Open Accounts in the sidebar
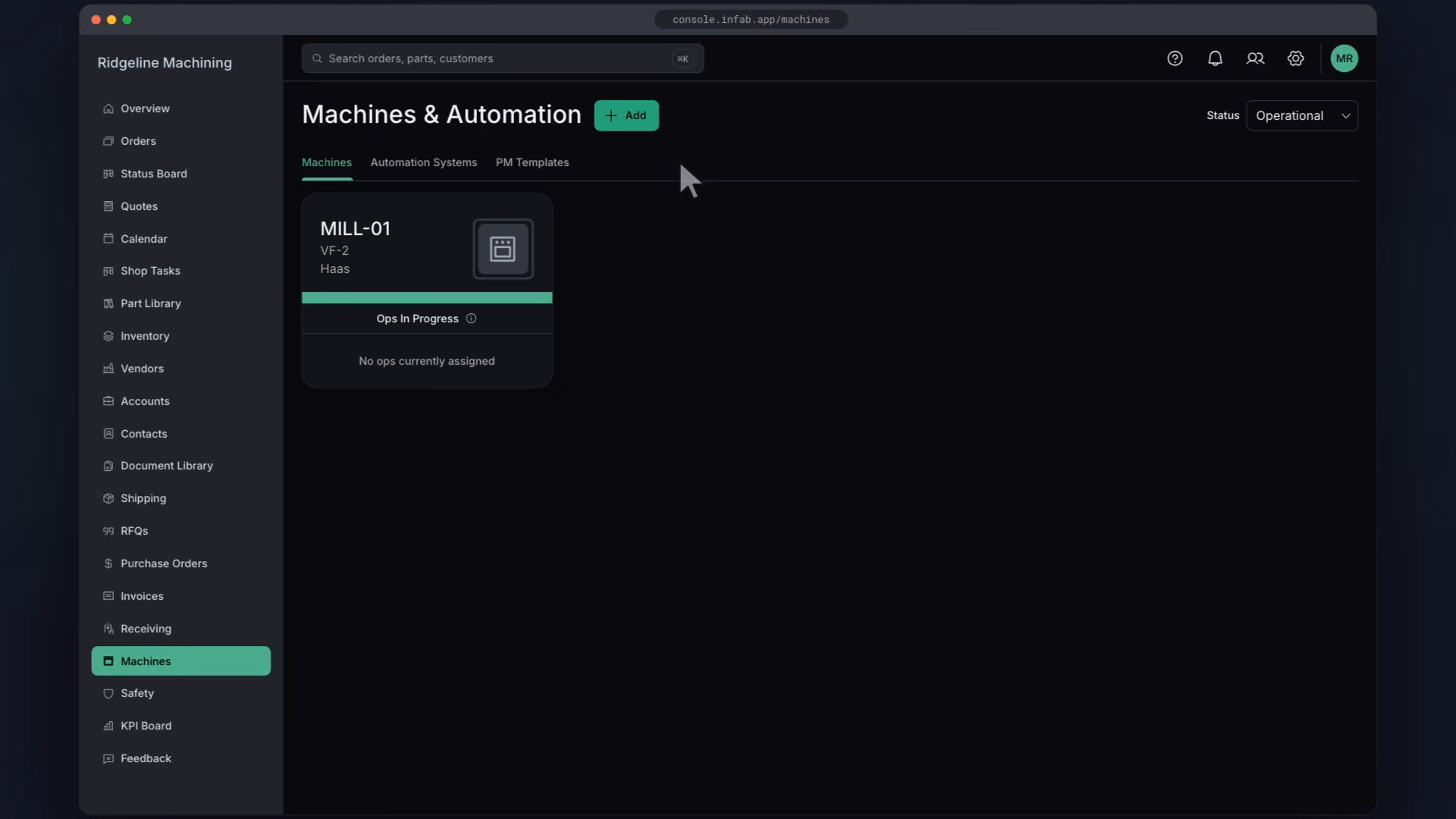1456x819 pixels. [x=180, y=401]
